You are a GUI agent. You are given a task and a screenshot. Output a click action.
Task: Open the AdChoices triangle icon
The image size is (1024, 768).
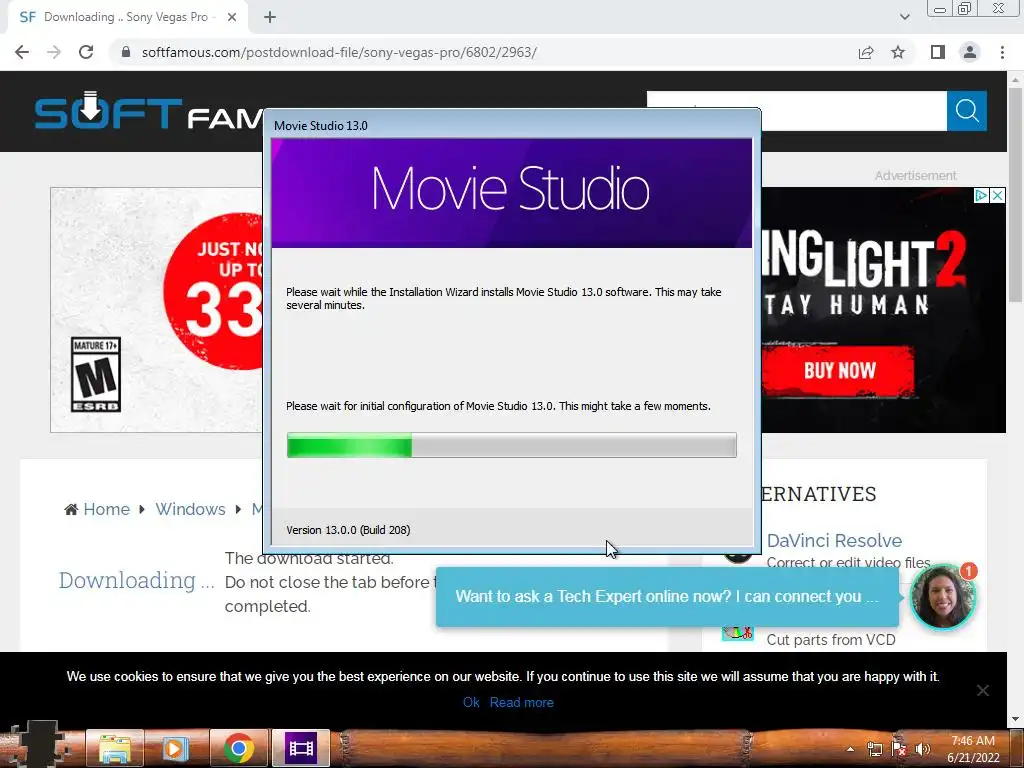coord(981,195)
